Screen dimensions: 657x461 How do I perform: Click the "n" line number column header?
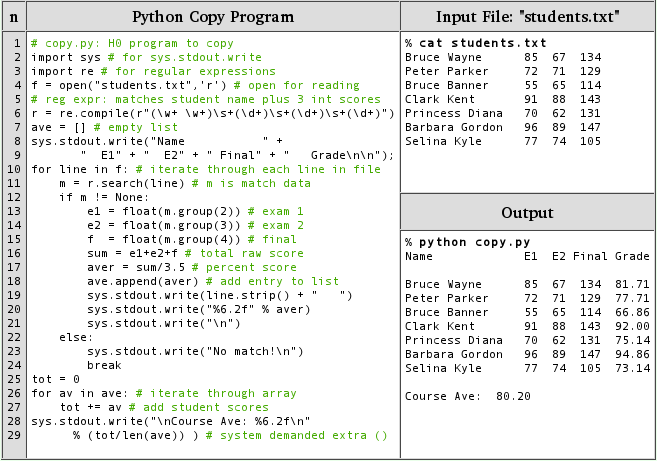point(13,17)
